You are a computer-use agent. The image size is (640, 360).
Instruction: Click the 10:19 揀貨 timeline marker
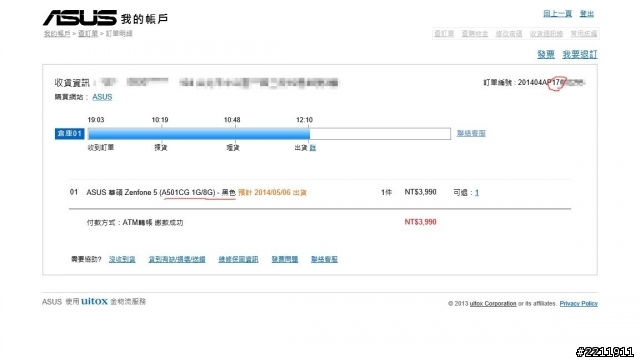(x=160, y=120)
